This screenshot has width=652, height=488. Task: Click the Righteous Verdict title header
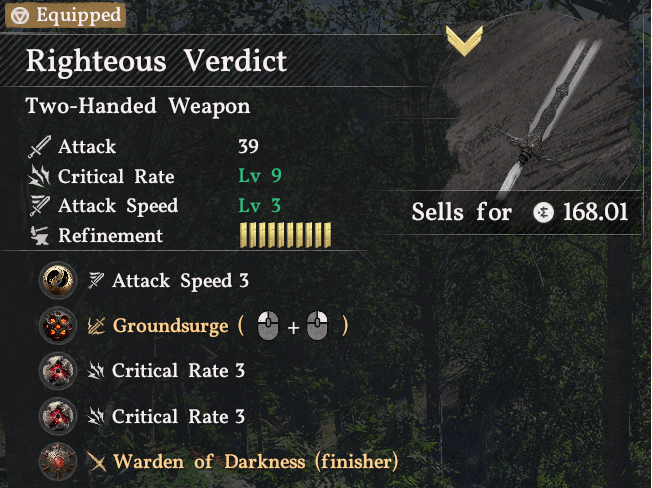click(x=156, y=61)
